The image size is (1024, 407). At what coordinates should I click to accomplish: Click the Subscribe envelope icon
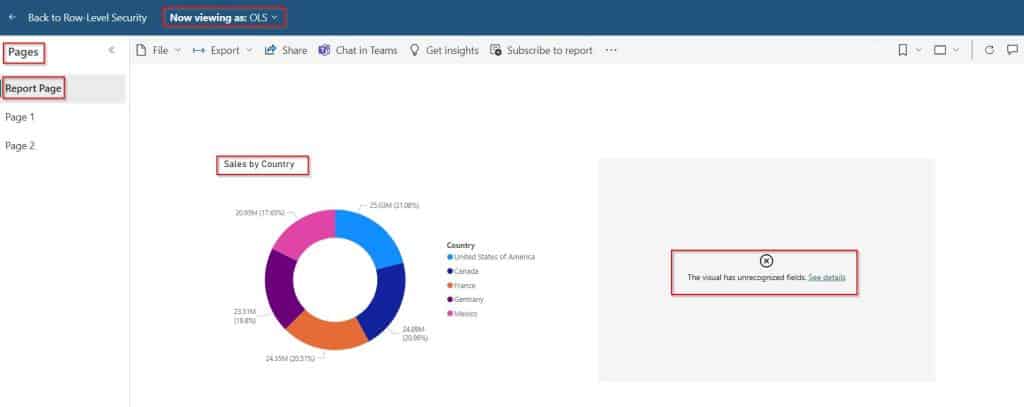pyautogui.click(x=496, y=50)
